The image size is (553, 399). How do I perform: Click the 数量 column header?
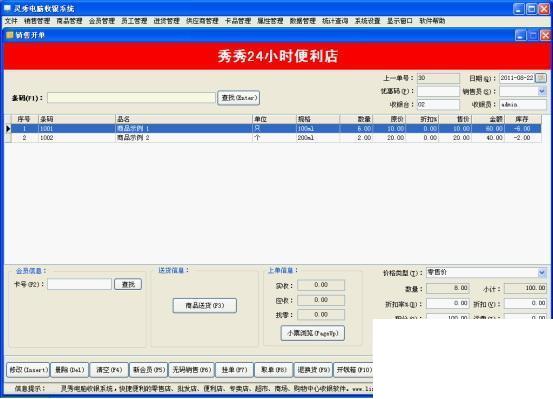pos(356,119)
